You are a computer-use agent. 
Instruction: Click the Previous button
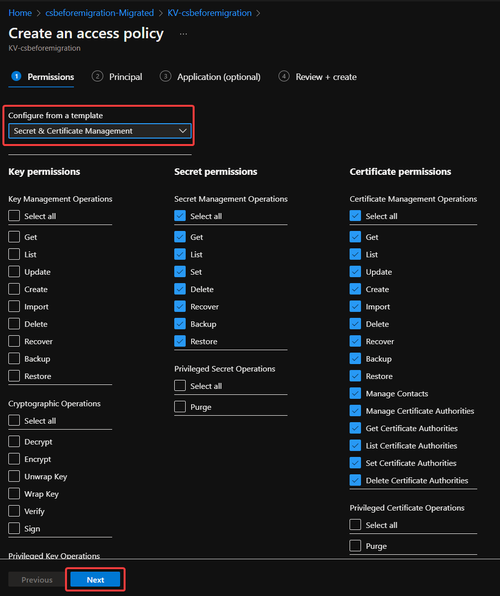tap(37, 580)
